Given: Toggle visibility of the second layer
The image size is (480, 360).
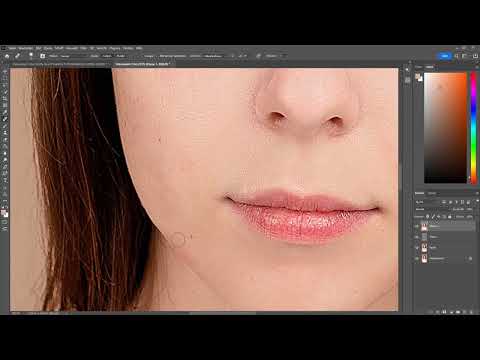Looking at the screenshot, I should pos(417,237).
